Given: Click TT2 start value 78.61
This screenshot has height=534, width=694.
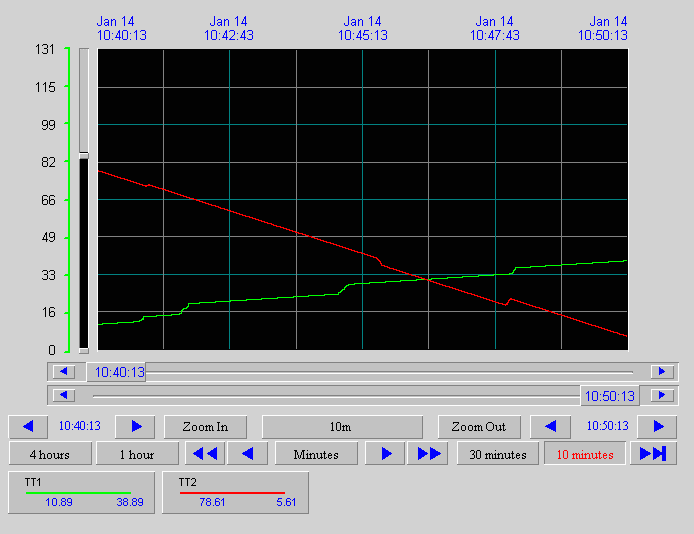Looking at the screenshot, I should click(x=212, y=502).
